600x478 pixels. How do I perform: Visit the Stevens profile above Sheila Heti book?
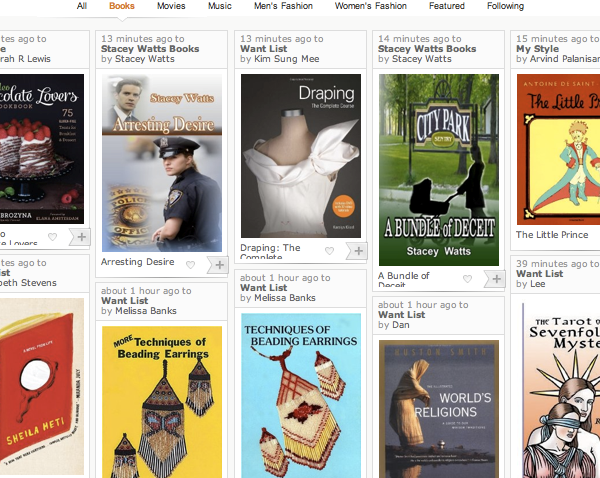[28, 283]
